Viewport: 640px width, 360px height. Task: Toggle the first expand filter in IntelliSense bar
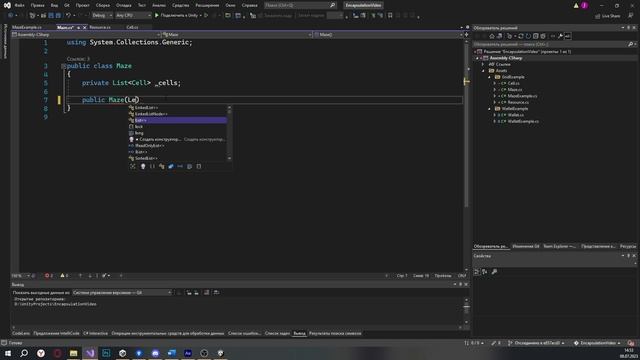(133, 167)
